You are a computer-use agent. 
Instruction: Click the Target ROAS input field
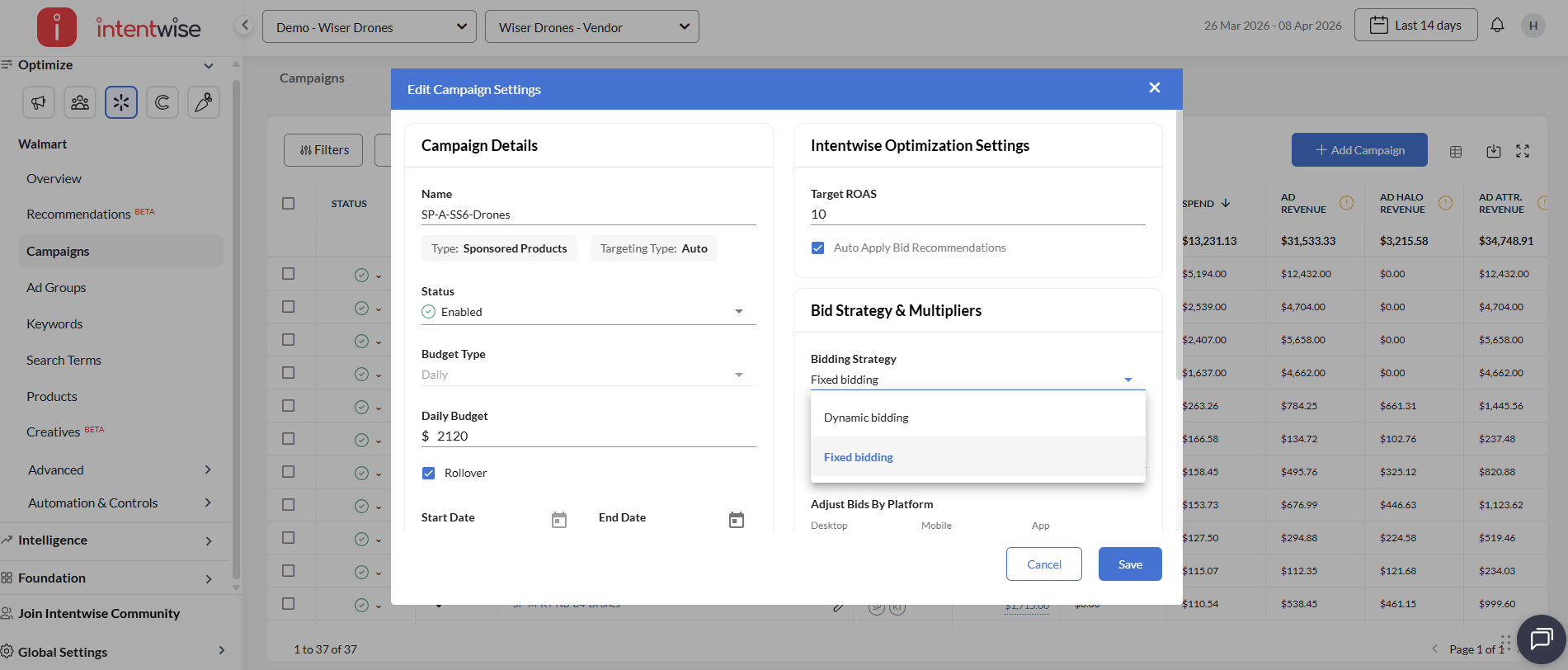coord(977,215)
